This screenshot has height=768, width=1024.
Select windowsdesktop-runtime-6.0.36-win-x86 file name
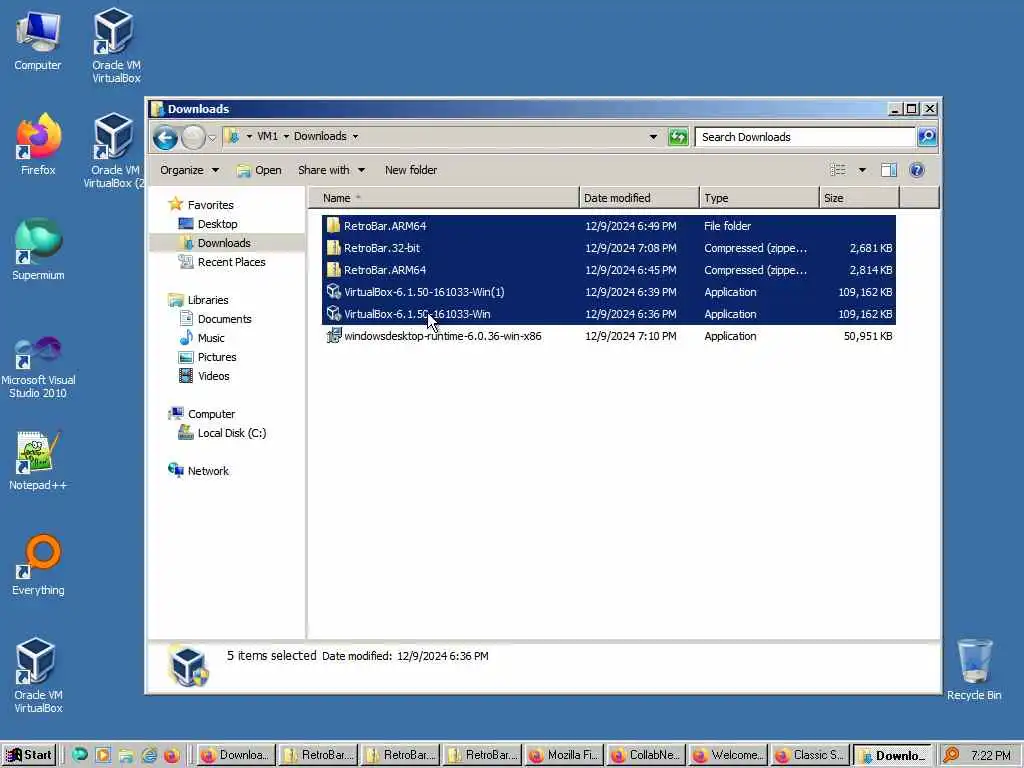click(443, 336)
